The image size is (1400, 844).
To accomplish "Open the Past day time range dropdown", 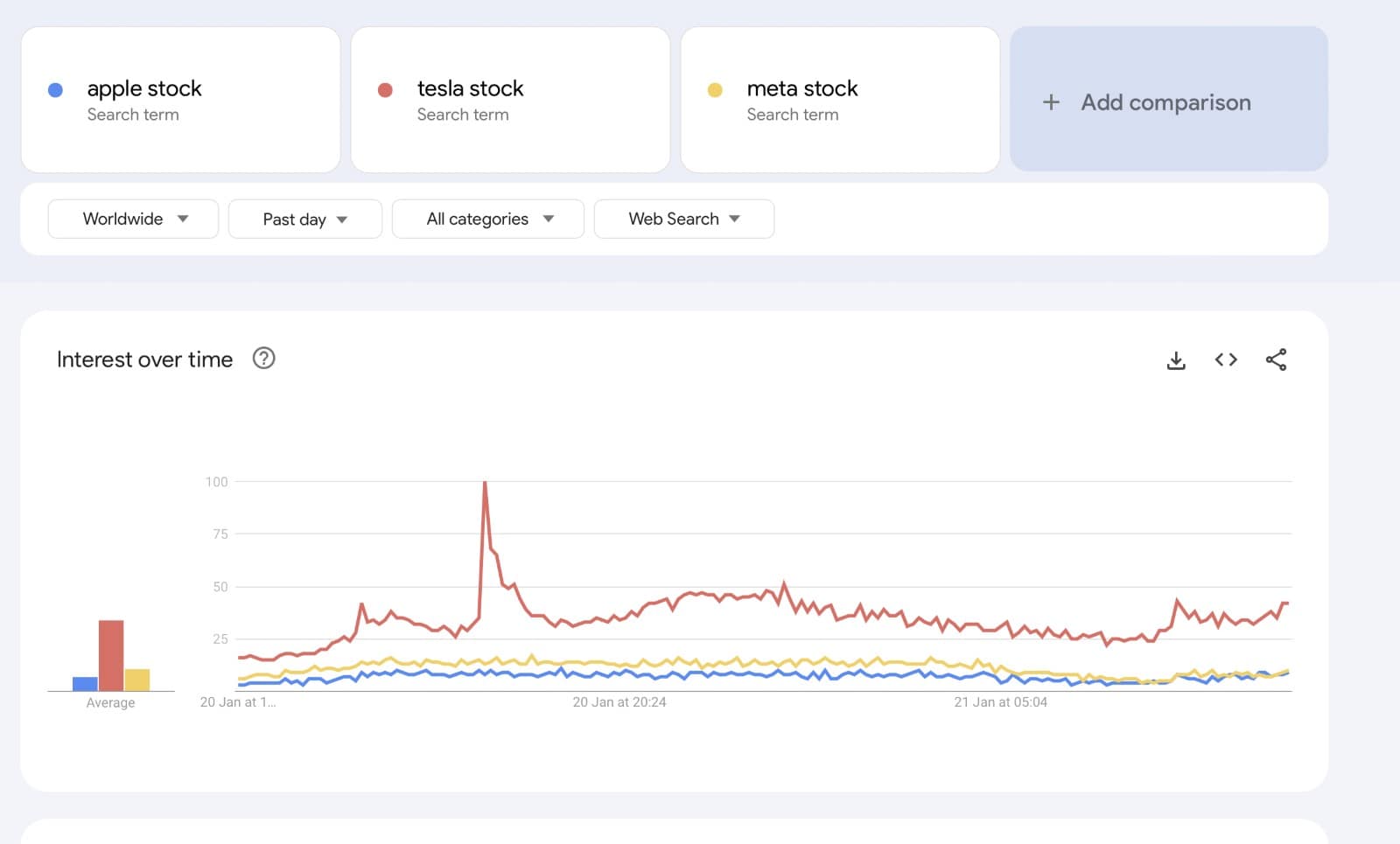I will tap(304, 219).
